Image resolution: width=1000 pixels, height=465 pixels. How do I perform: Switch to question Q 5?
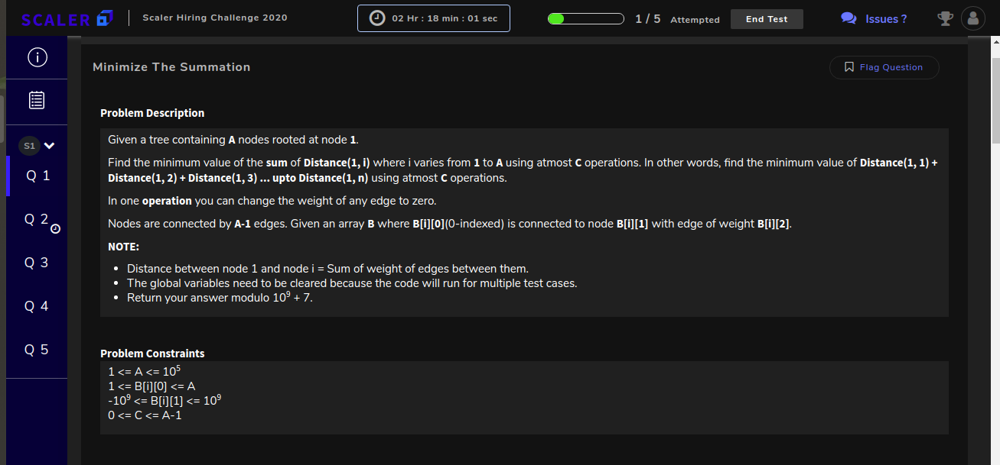(x=36, y=350)
